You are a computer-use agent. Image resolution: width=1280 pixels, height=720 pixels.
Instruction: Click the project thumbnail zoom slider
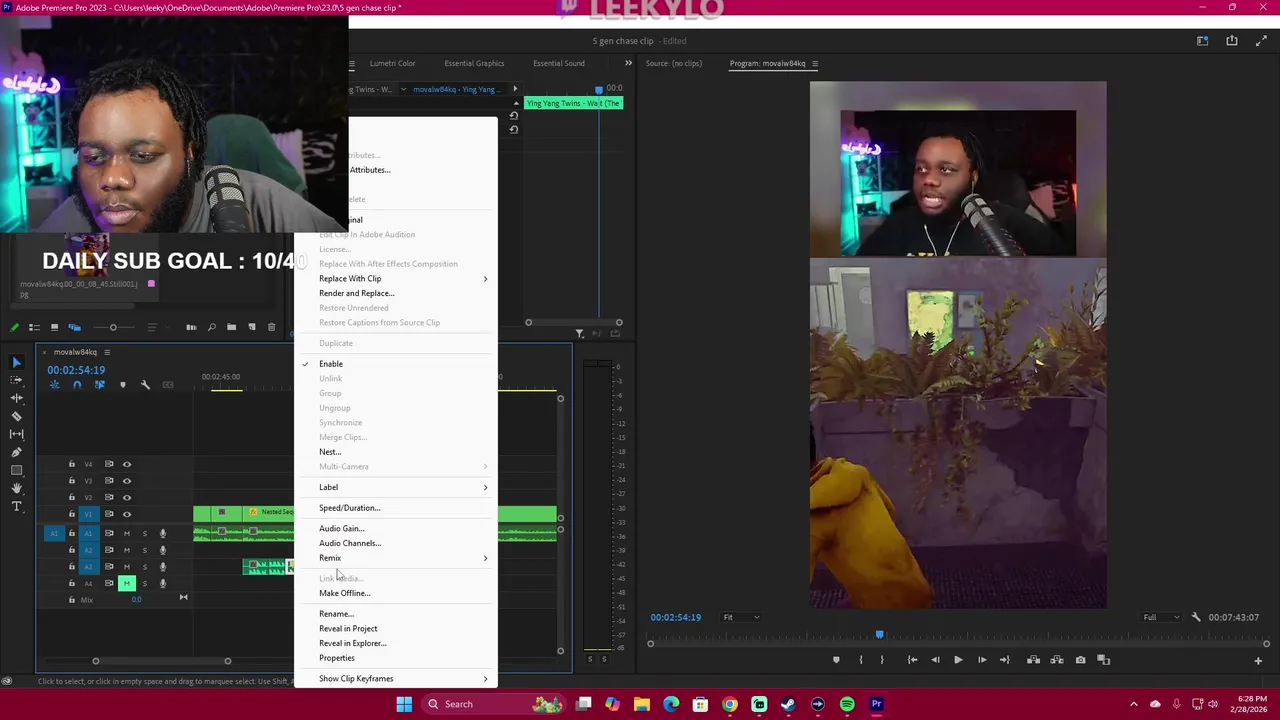click(x=113, y=327)
